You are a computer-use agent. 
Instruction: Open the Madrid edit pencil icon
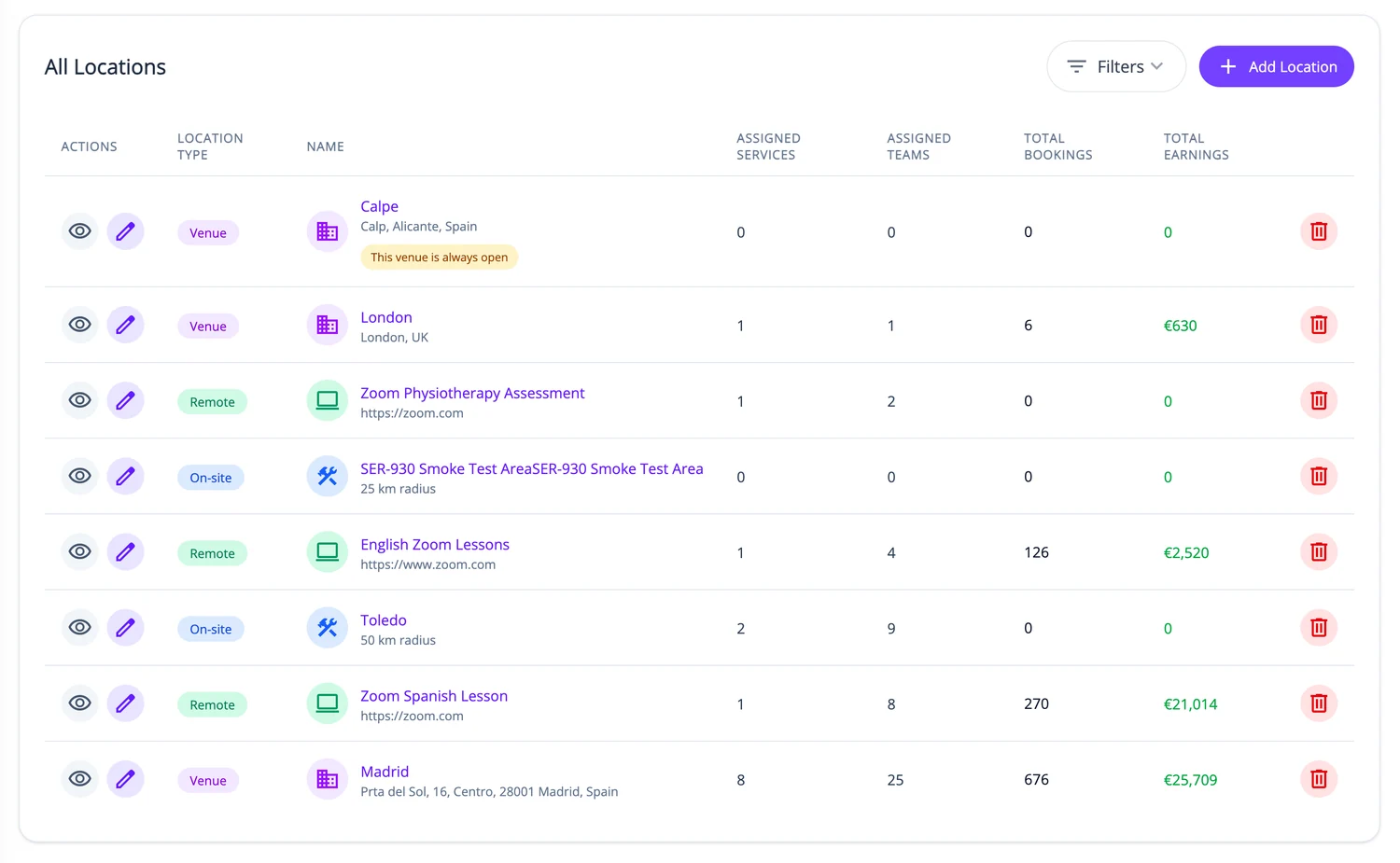click(125, 778)
